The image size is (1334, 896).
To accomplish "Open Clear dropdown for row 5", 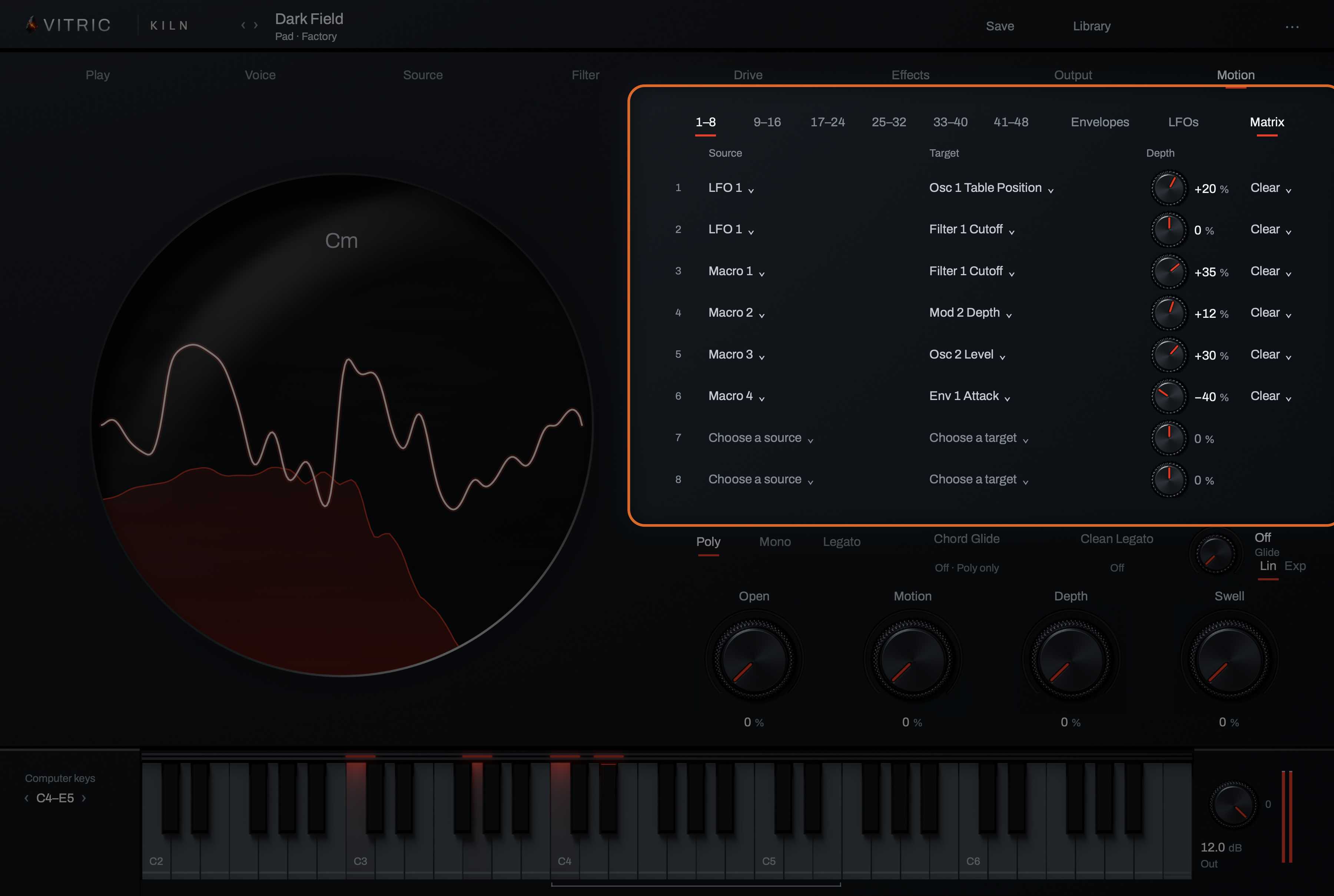I will click(x=1271, y=354).
